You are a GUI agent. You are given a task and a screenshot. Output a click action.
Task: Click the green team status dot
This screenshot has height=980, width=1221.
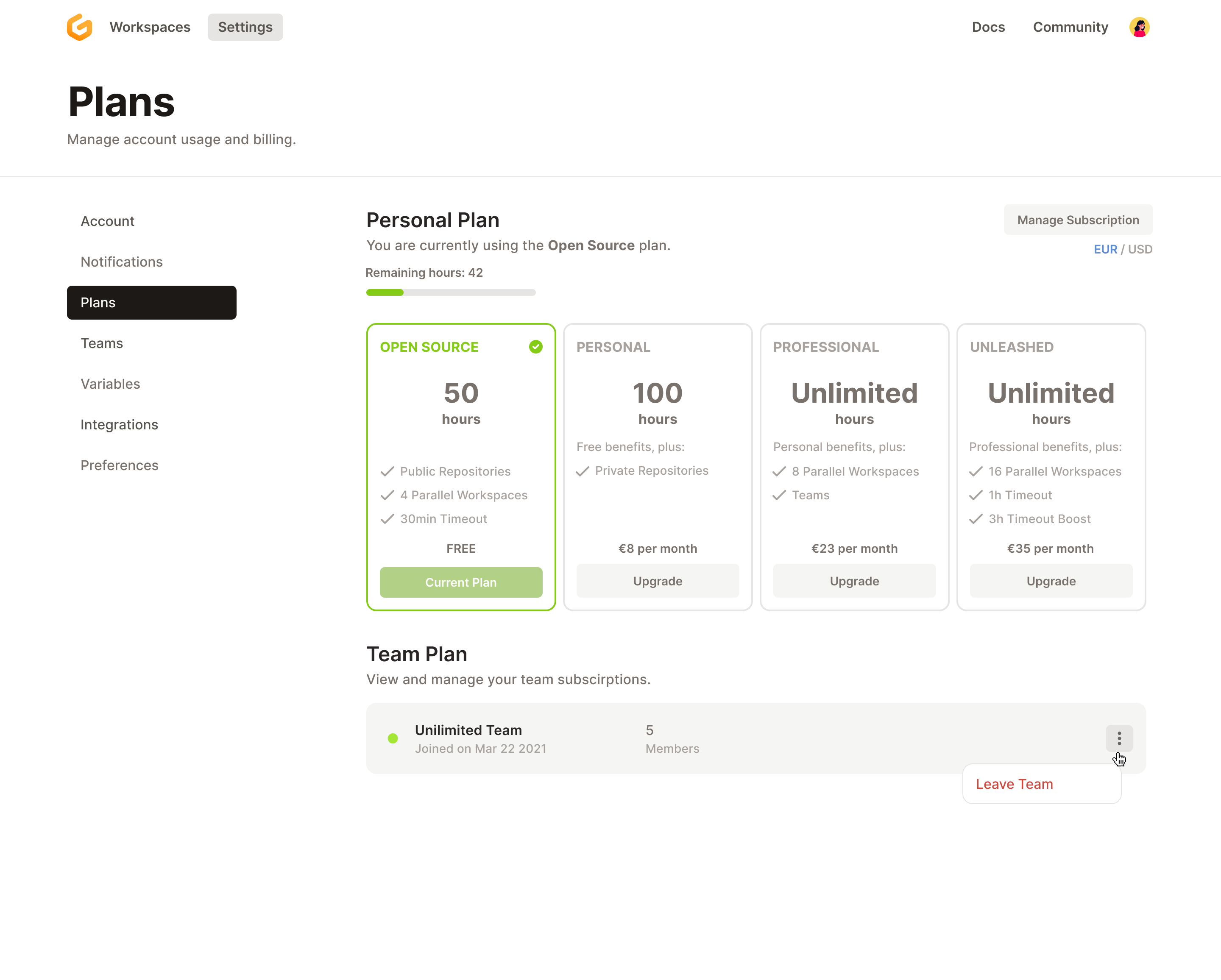pyautogui.click(x=393, y=738)
